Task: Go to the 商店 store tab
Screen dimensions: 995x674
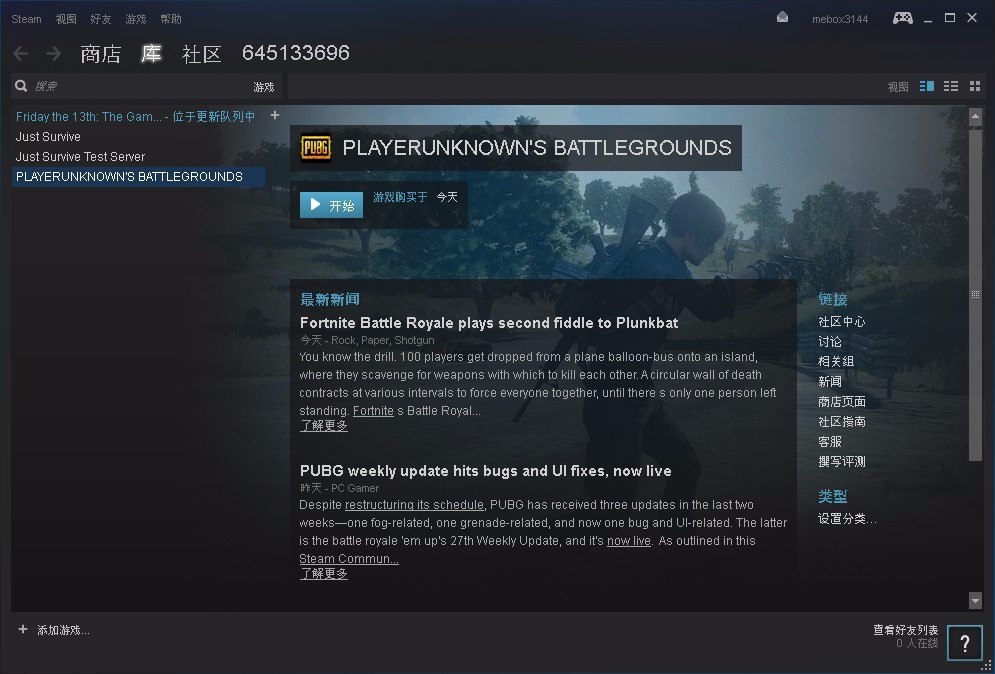Action: click(x=100, y=54)
